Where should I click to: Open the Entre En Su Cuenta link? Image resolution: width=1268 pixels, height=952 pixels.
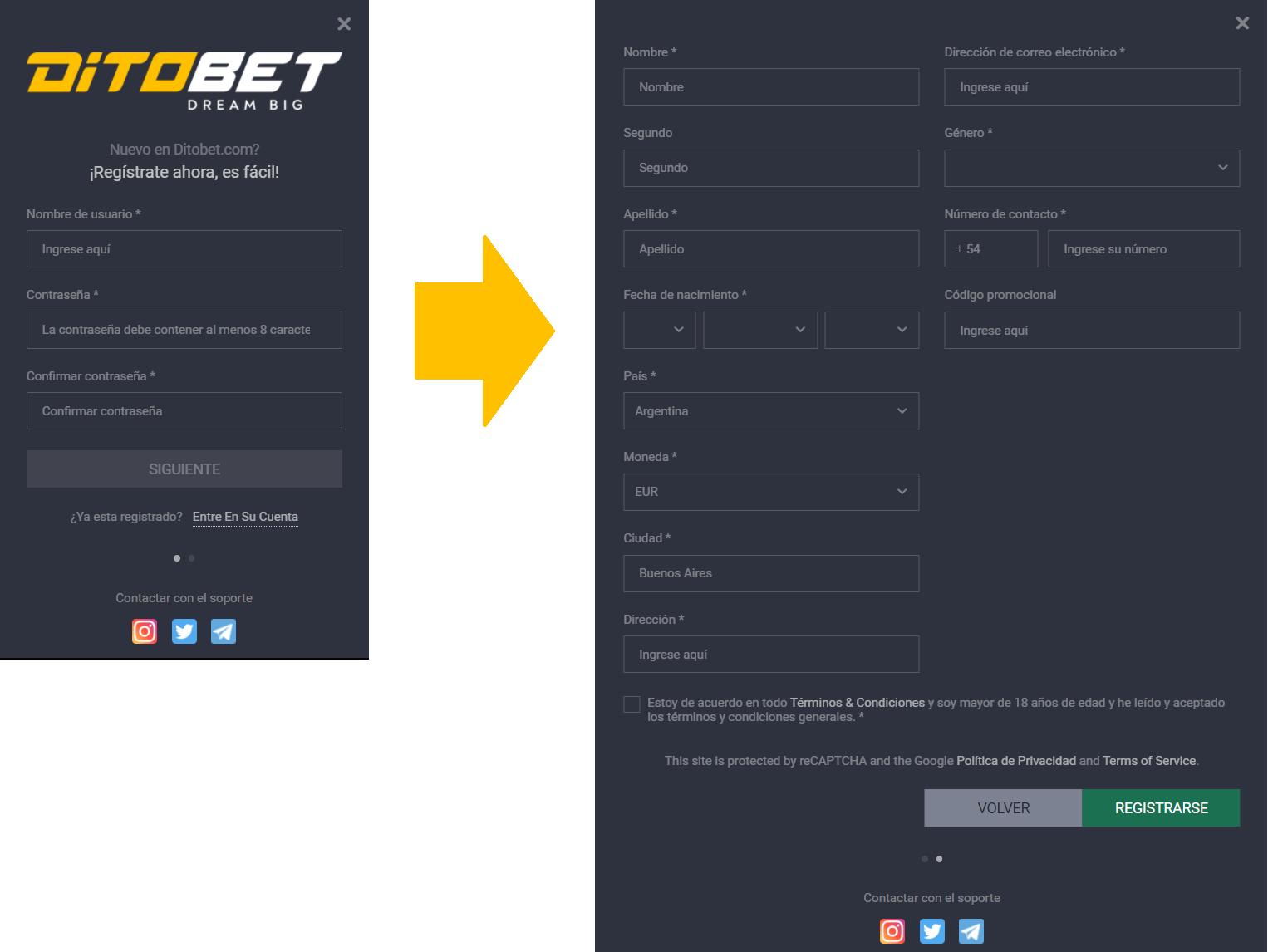(245, 517)
